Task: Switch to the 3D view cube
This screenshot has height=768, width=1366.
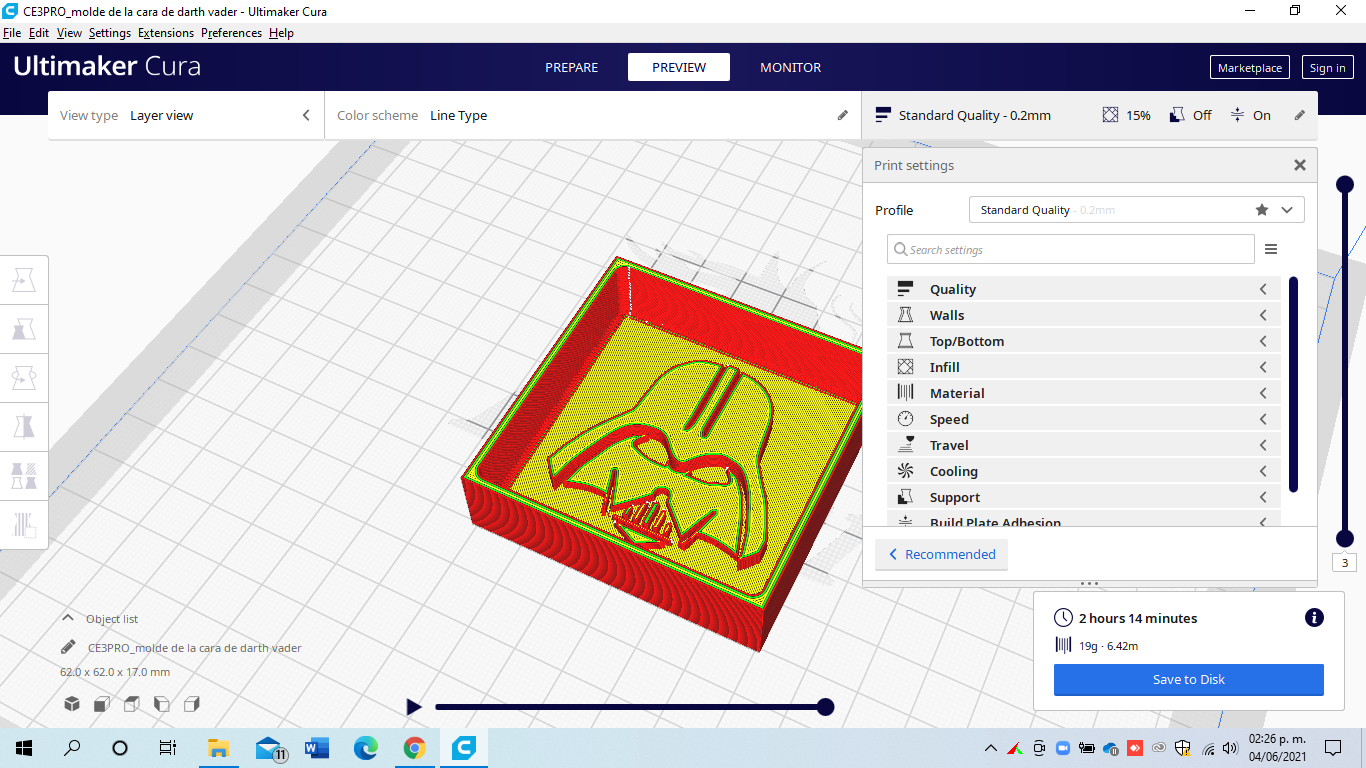Action: [x=72, y=704]
